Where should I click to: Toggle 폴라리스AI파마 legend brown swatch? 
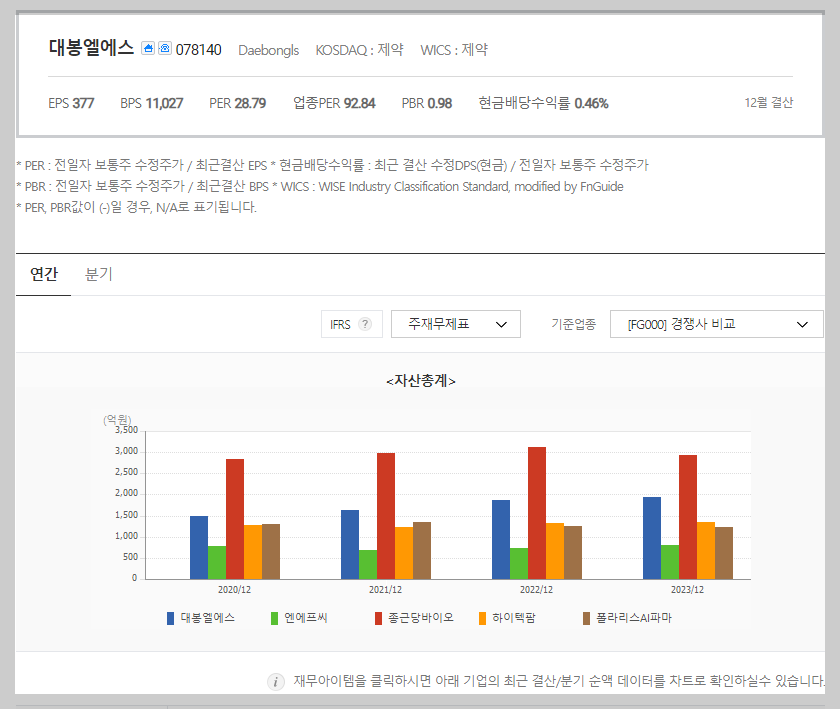tap(586, 618)
